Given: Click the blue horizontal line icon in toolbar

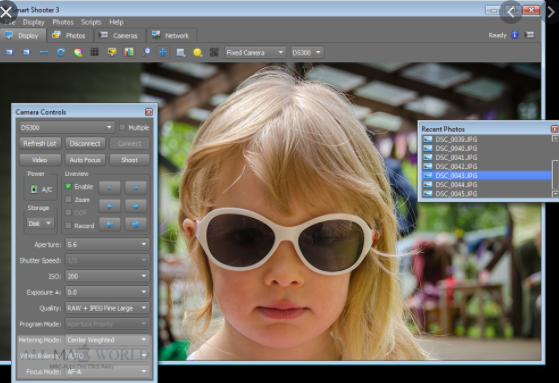Looking at the screenshot, I should (44, 52).
